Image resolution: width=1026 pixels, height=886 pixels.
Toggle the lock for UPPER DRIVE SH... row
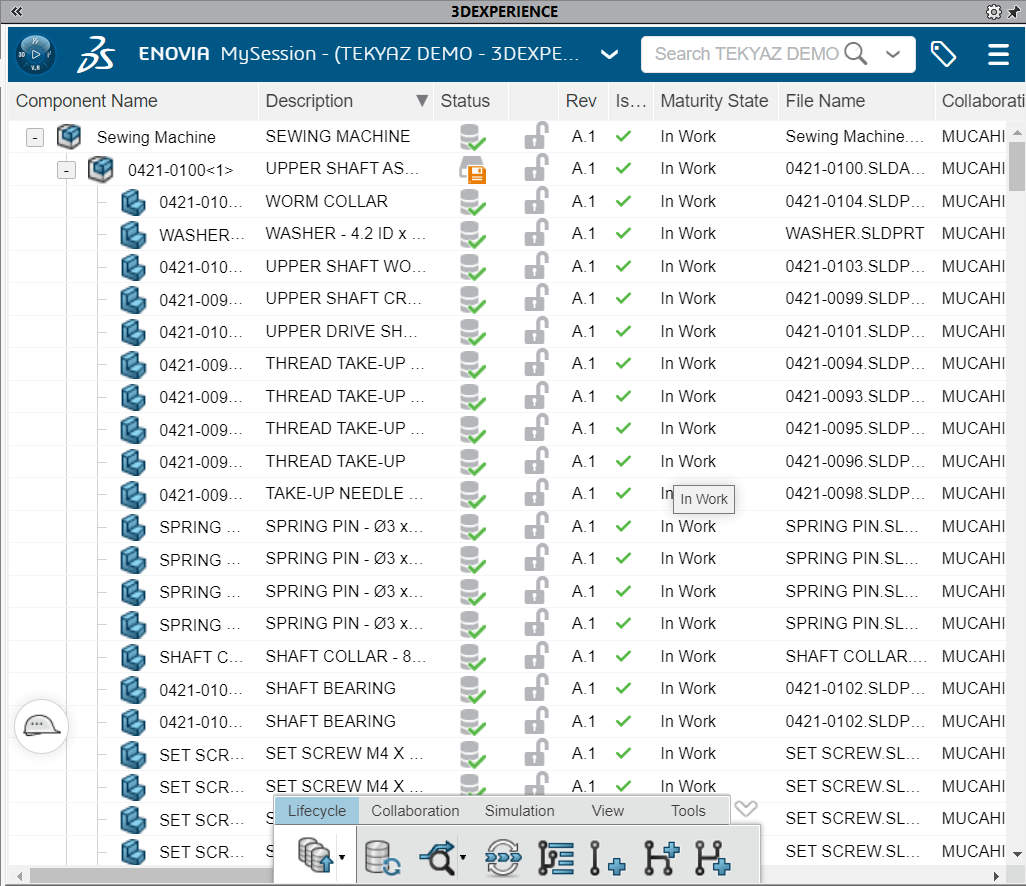pos(536,331)
